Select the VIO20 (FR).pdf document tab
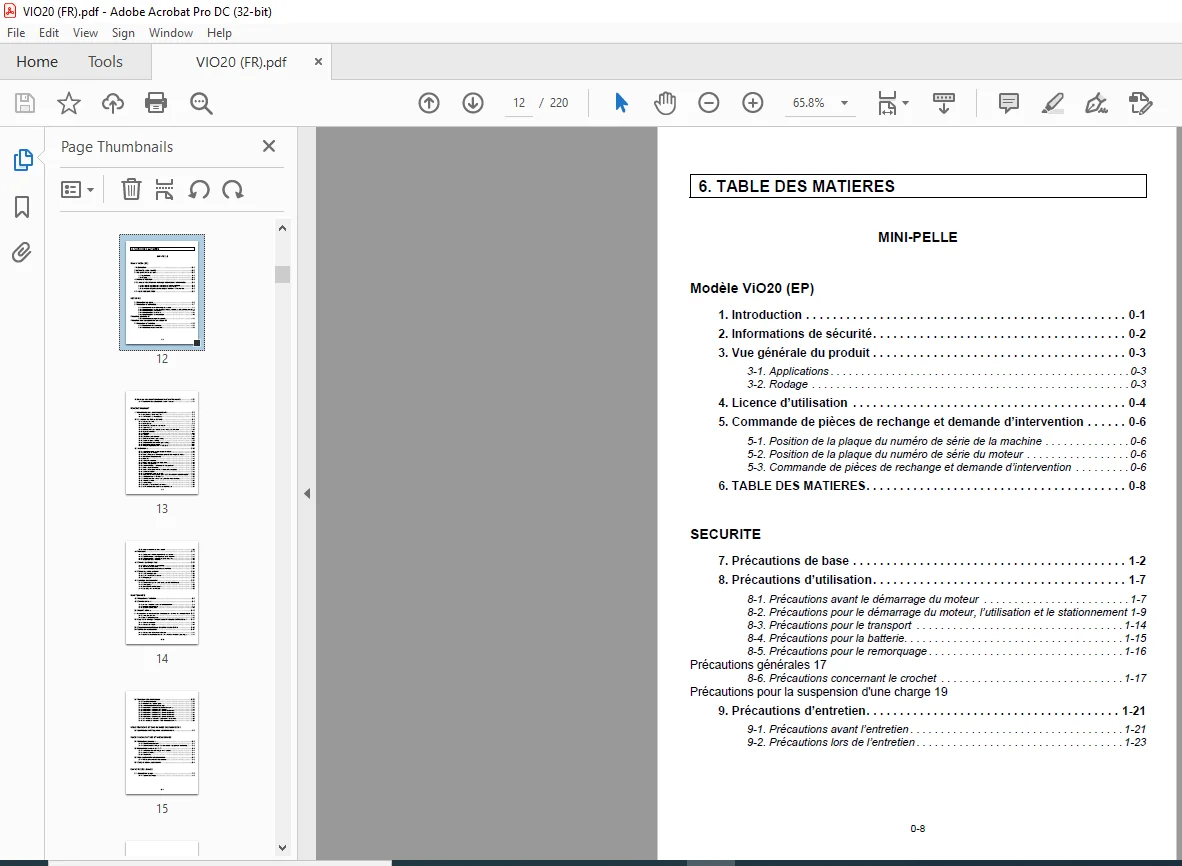Image resolution: width=1182 pixels, height=866 pixels. click(x=241, y=62)
